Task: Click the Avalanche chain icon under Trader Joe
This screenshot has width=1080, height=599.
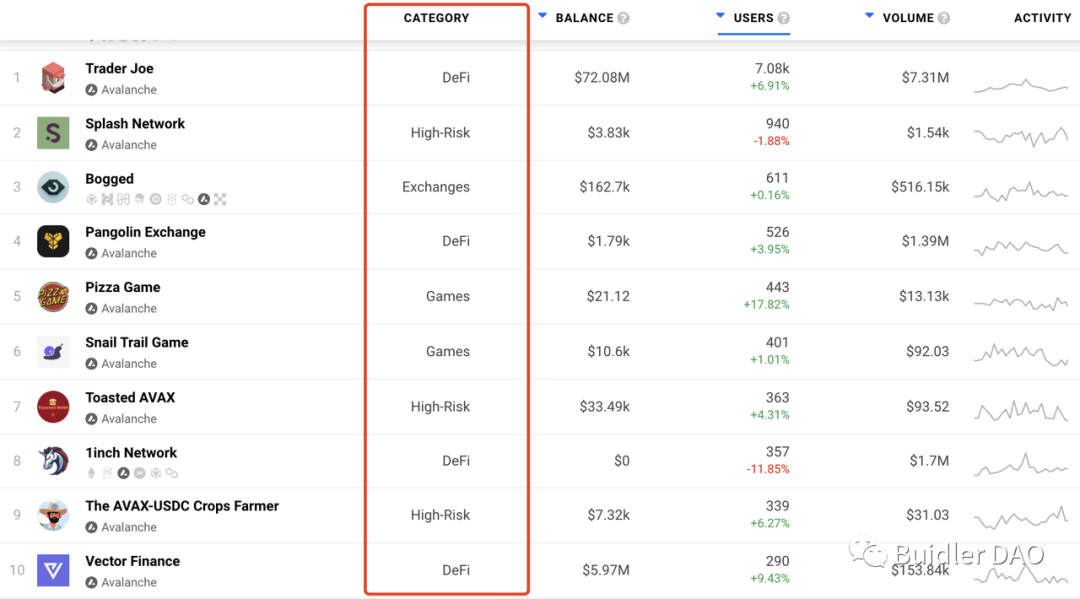Action: tap(91, 90)
